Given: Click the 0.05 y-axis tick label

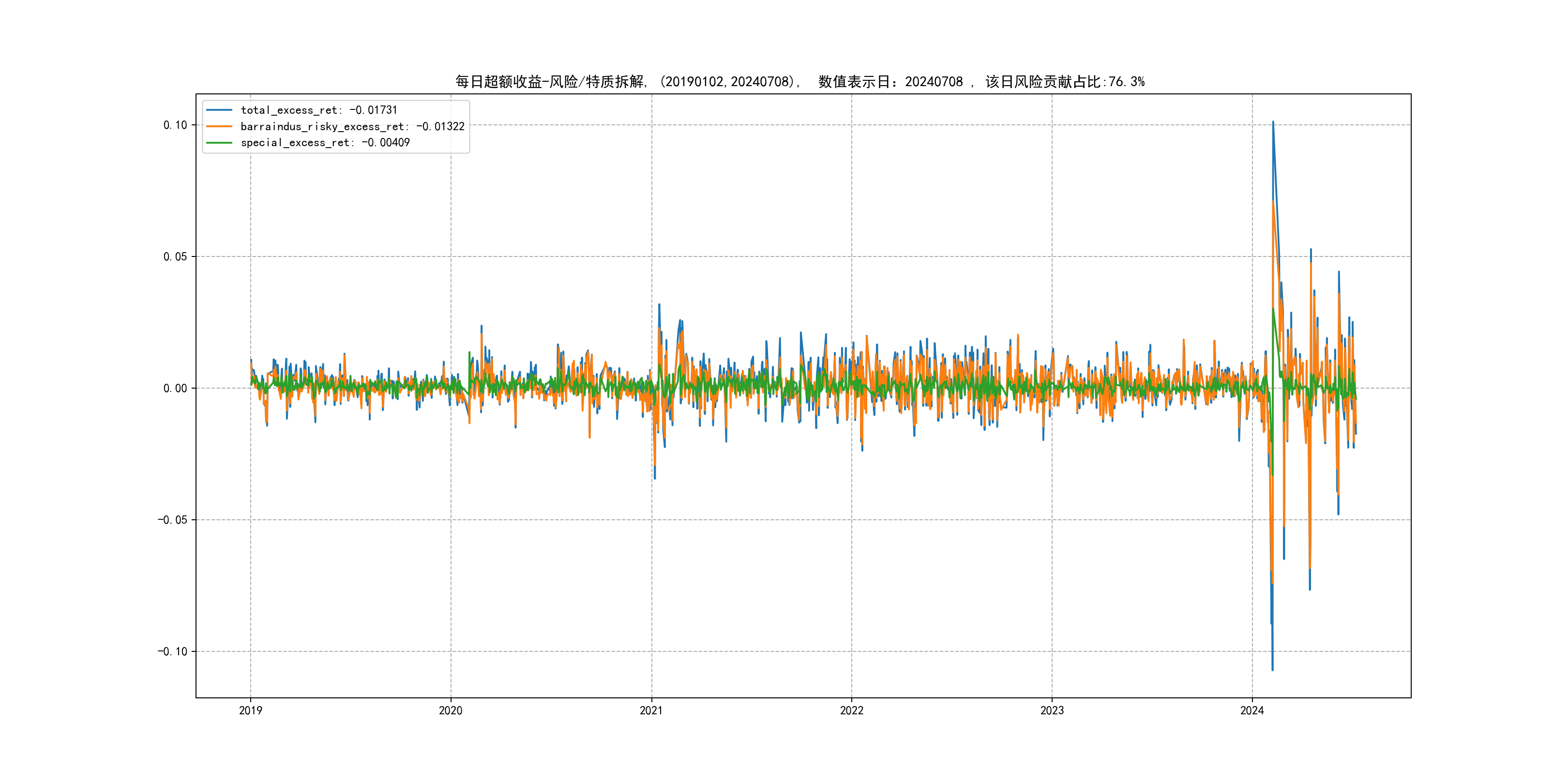Looking at the screenshot, I should pyautogui.click(x=175, y=256).
